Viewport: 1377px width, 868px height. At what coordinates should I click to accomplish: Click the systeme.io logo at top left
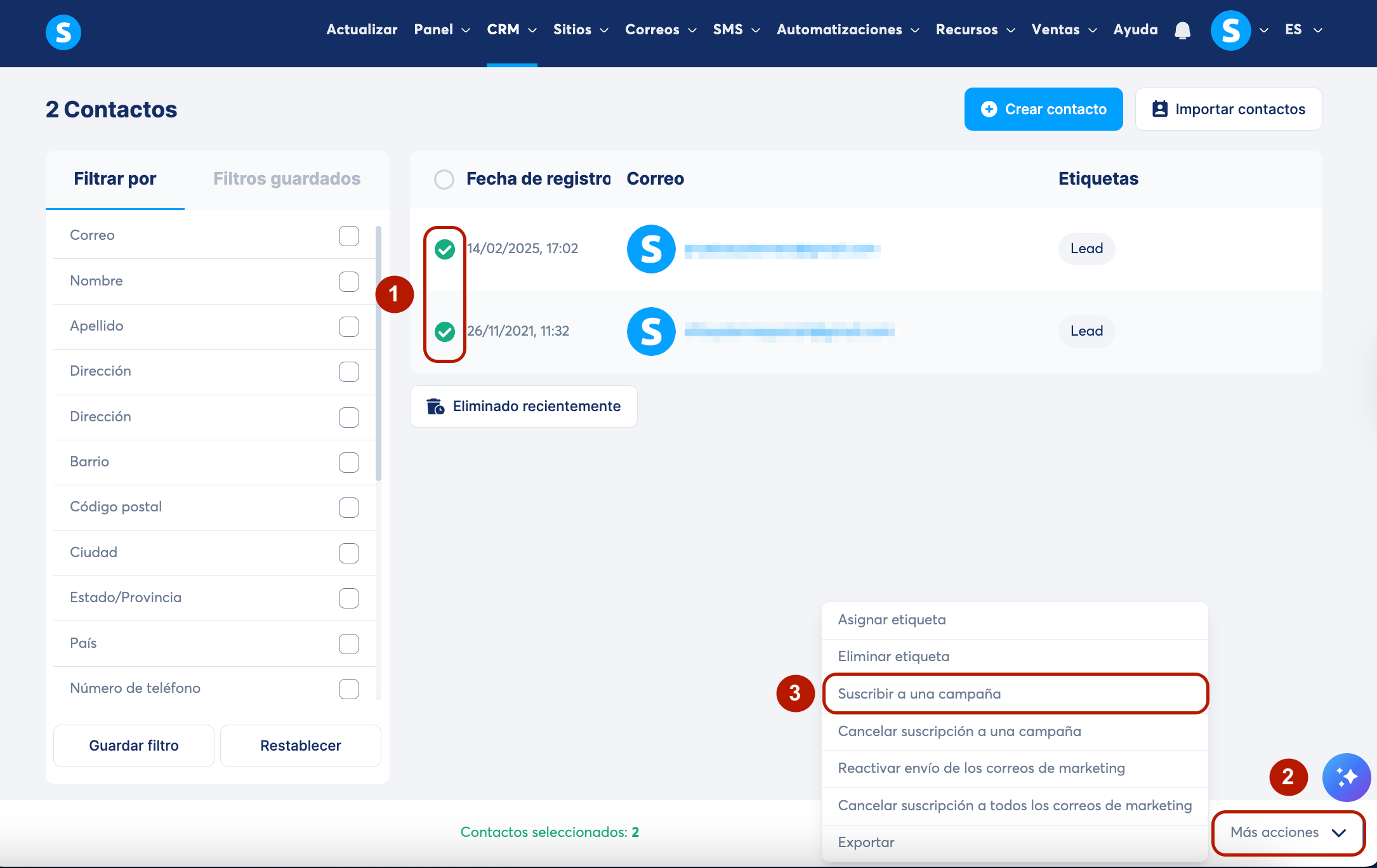[63, 32]
